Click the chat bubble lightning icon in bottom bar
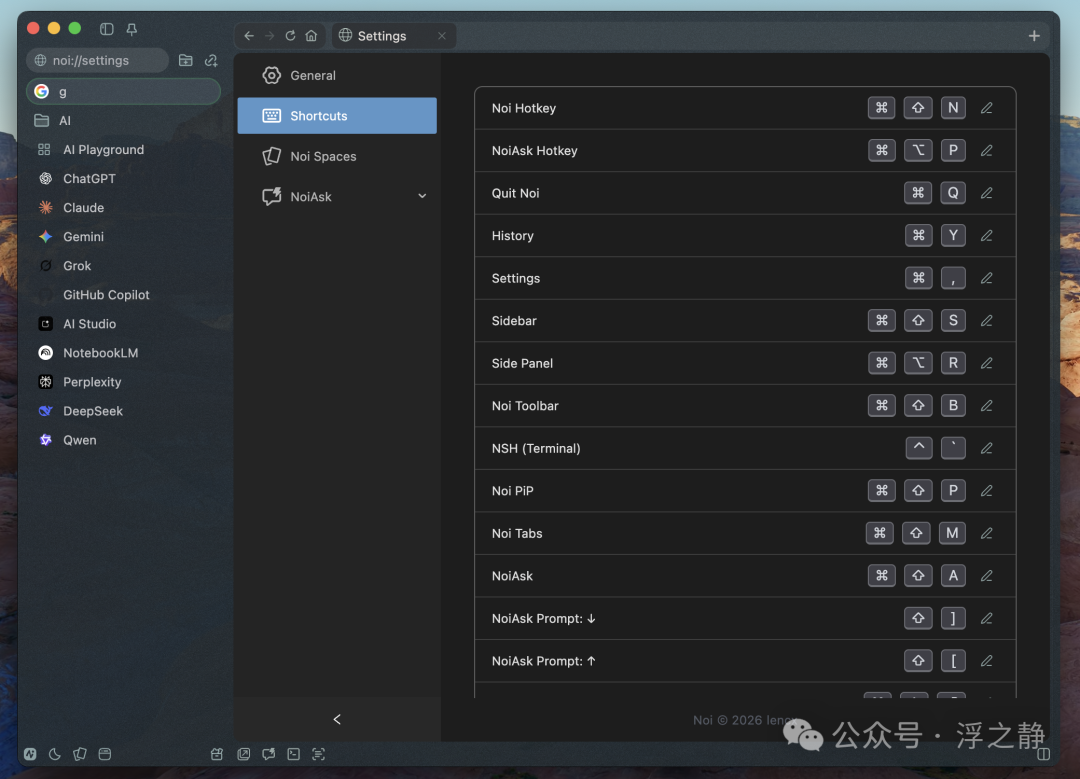Screen dimensions: 1080x779 click(x=269, y=754)
